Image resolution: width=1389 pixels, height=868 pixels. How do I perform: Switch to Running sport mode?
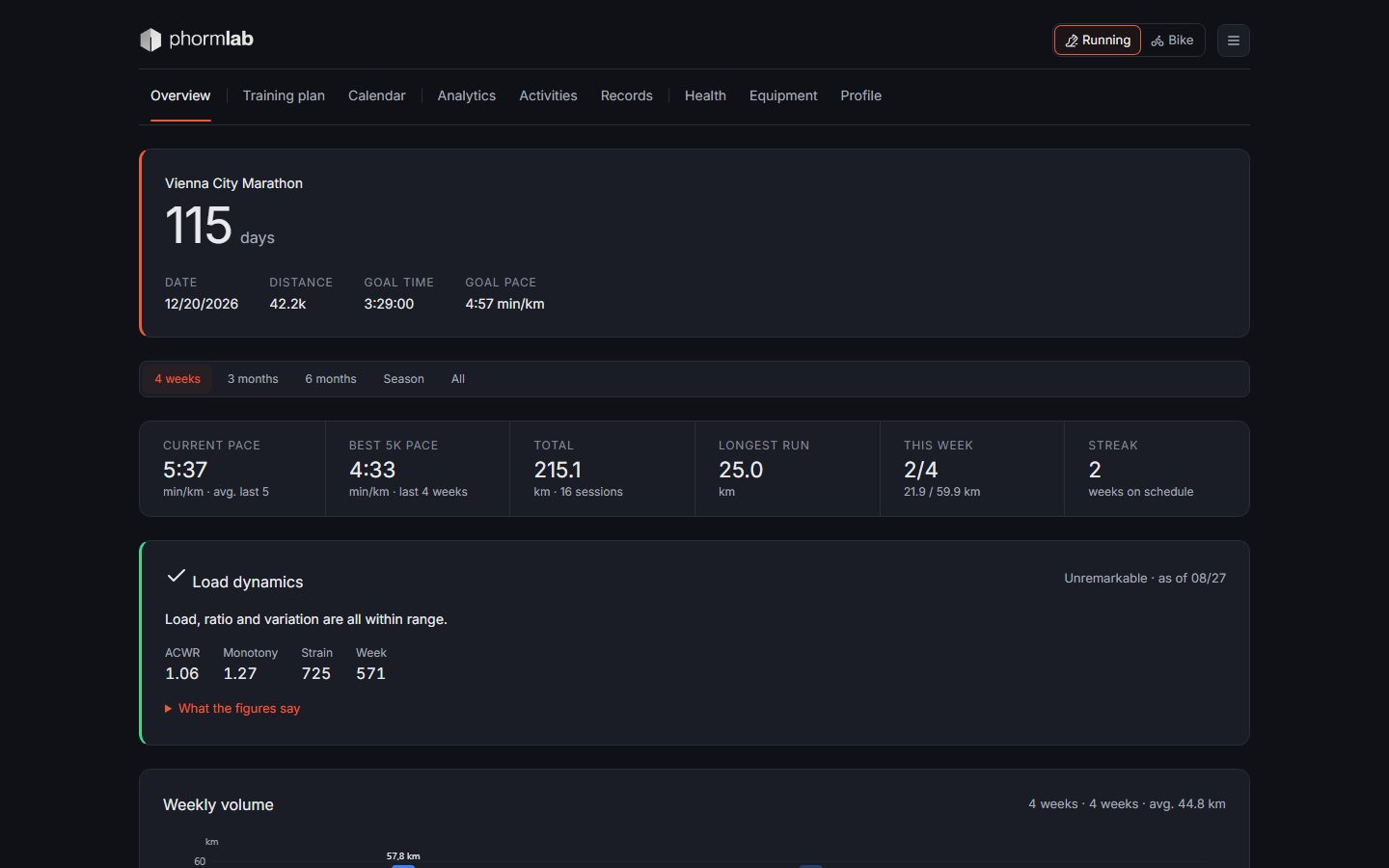point(1097,41)
